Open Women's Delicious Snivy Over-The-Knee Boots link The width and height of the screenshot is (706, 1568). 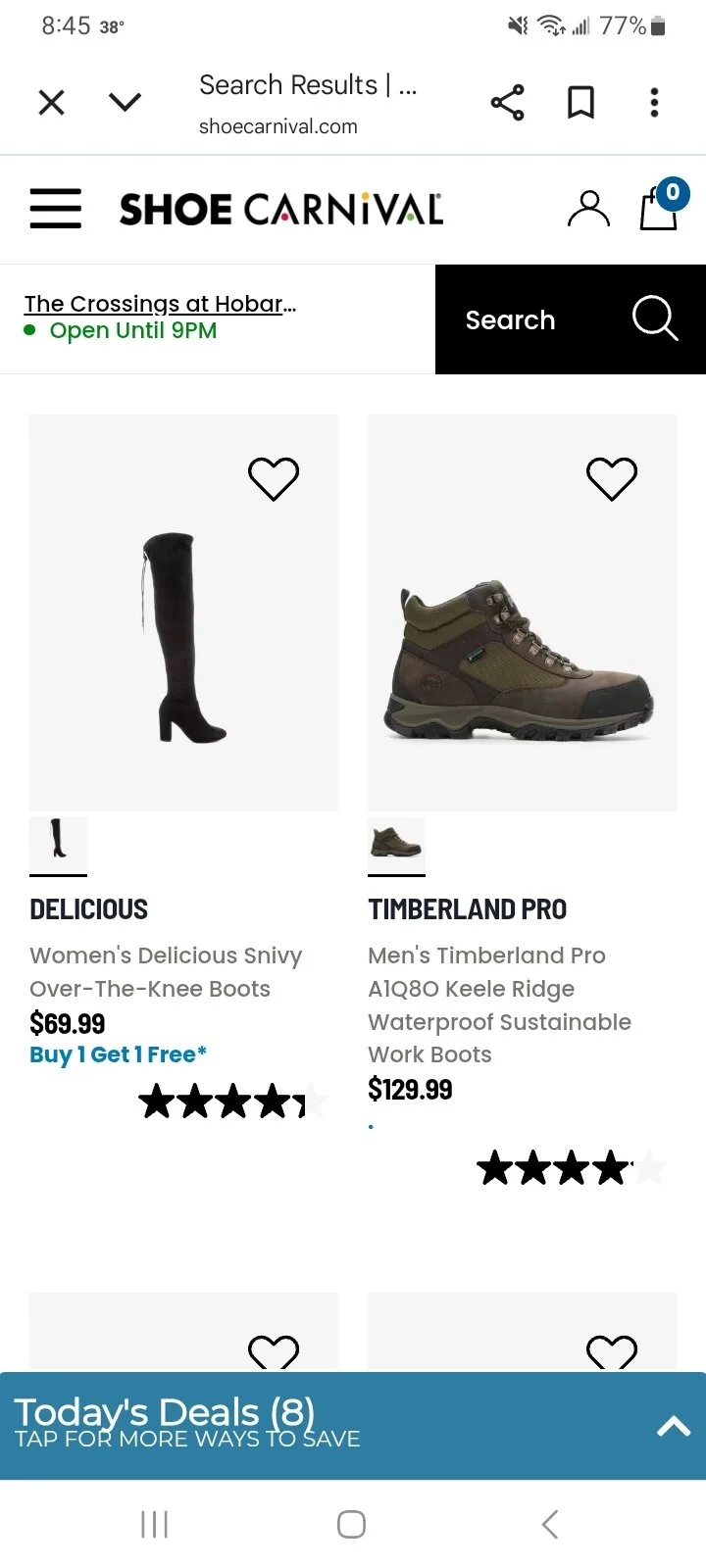pos(166,971)
